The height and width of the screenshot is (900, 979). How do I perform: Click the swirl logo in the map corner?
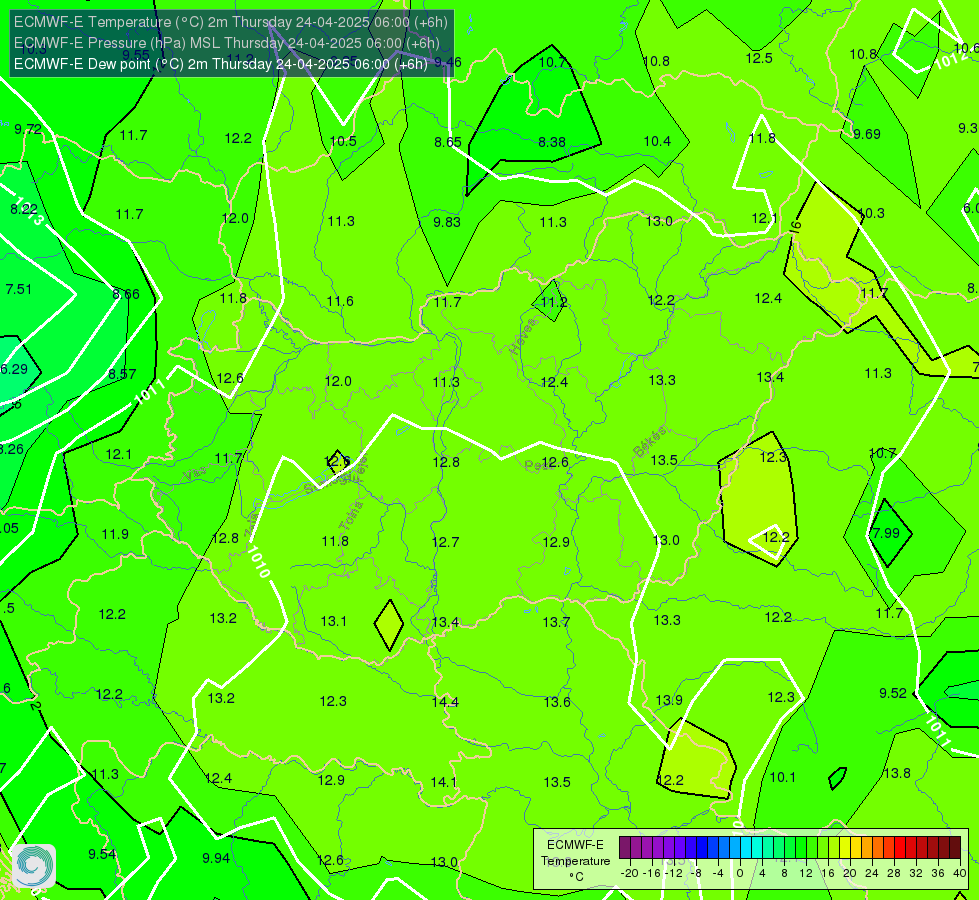(34, 866)
